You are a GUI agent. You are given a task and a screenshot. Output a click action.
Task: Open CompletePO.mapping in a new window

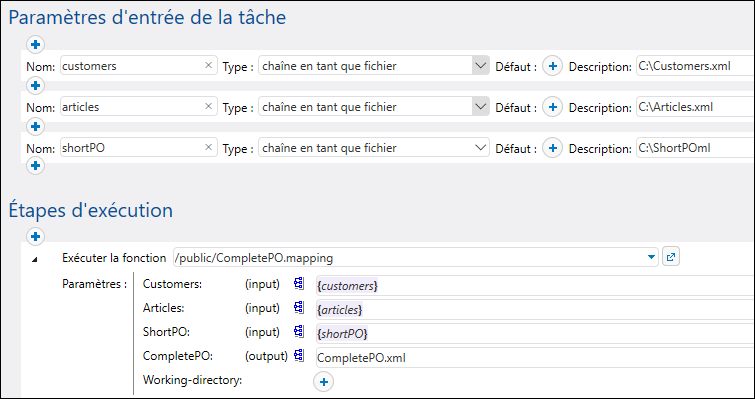670,257
